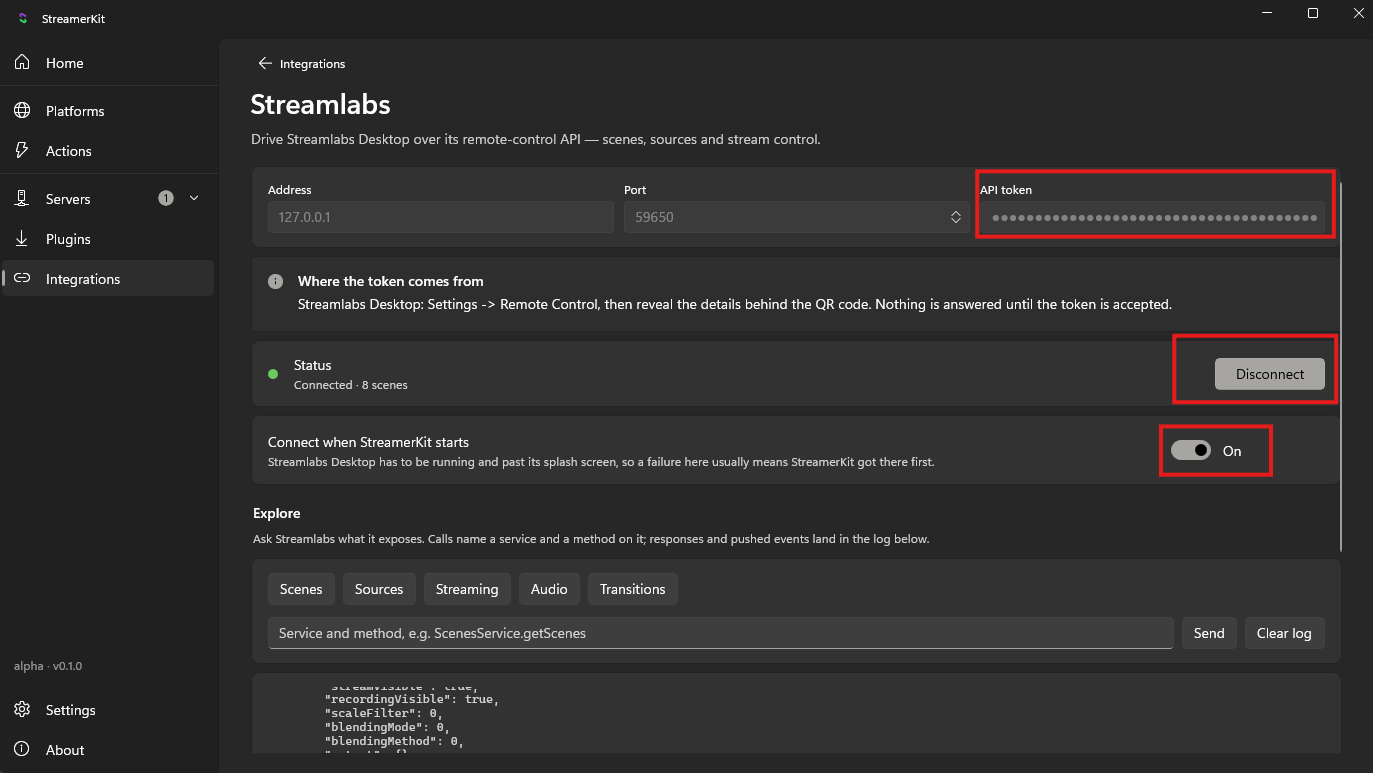Screen dimensions: 1373x773
Task: Click the Home house icon
Action: pos(22,63)
